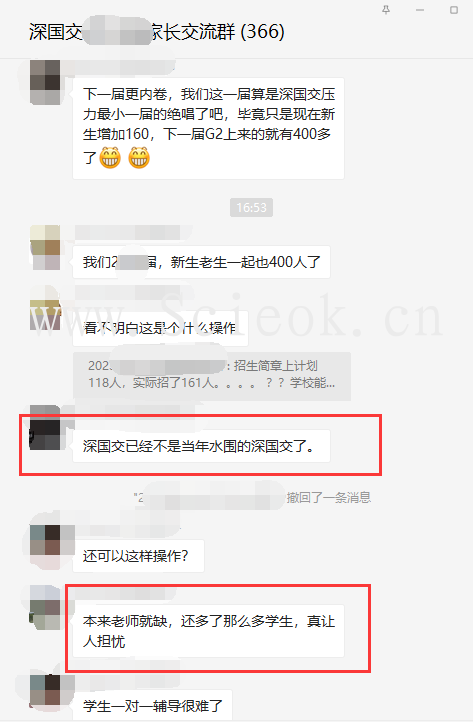Select the message '学生一对一辅导很难了'
473x722 pixels.
click(x=152, y=705)
